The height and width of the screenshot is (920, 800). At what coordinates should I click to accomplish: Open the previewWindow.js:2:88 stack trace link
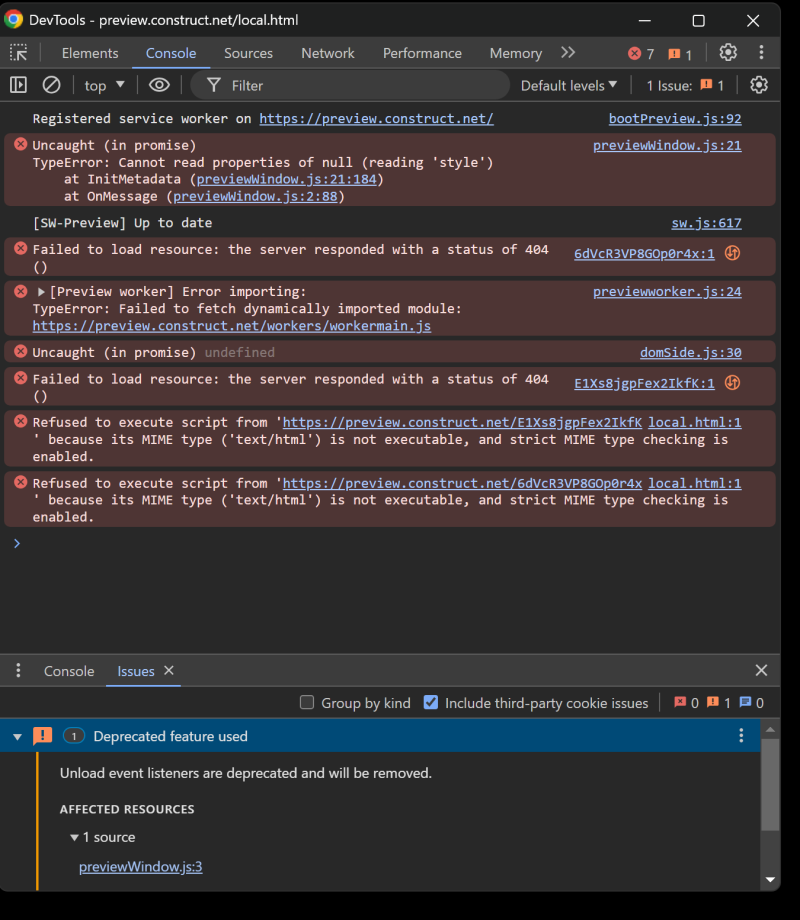pyautogui.click(x=255, y=196)
